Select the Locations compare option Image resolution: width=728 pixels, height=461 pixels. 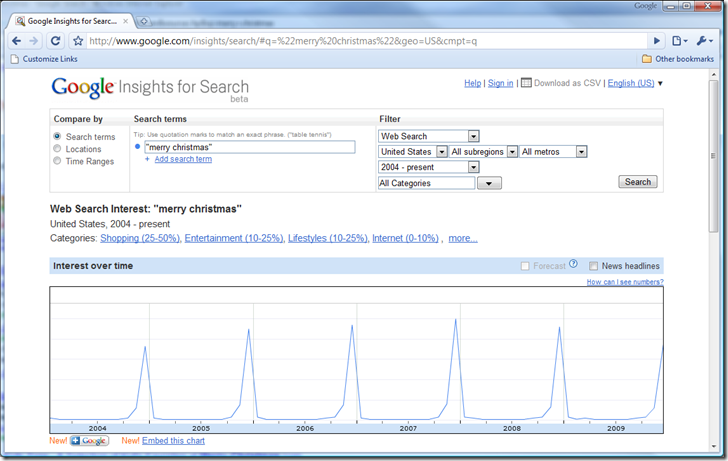(x=57, y=149)
